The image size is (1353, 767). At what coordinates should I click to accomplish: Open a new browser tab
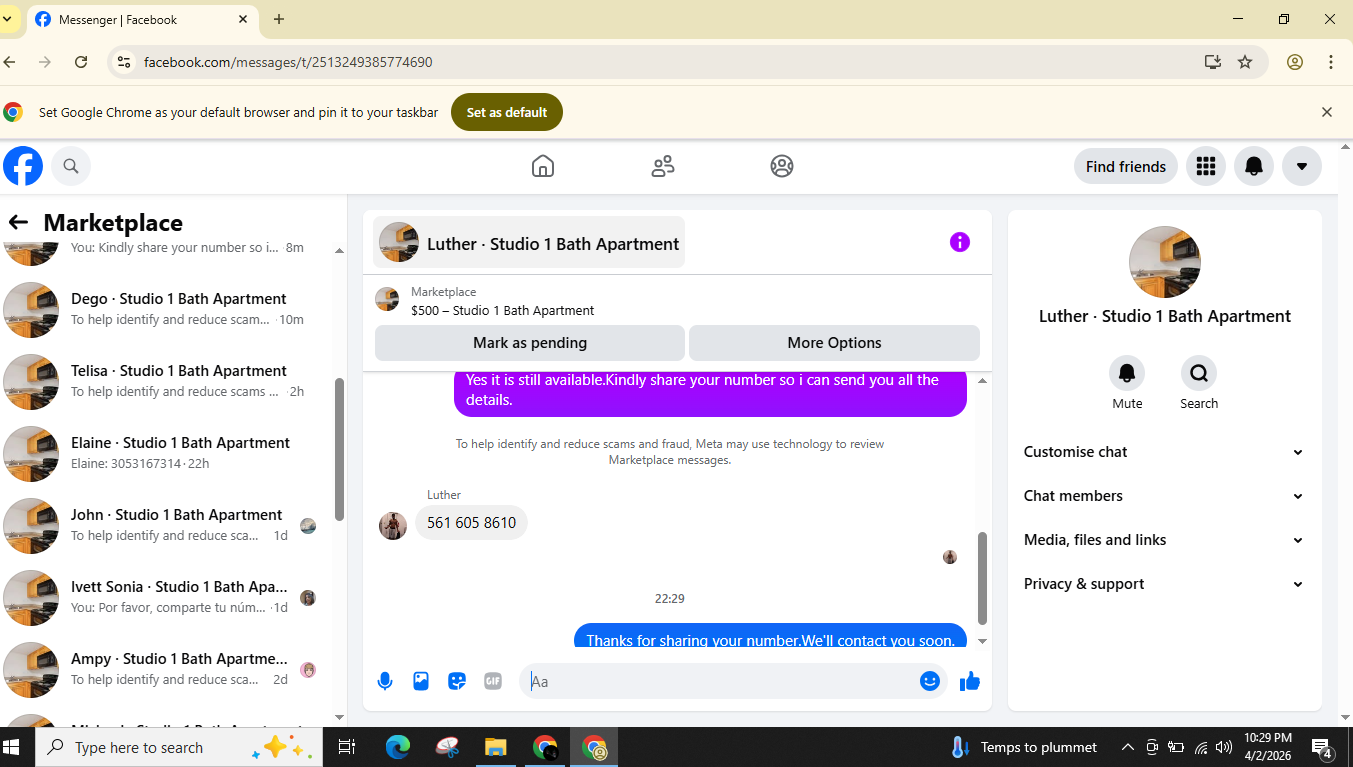click(279, 19)
